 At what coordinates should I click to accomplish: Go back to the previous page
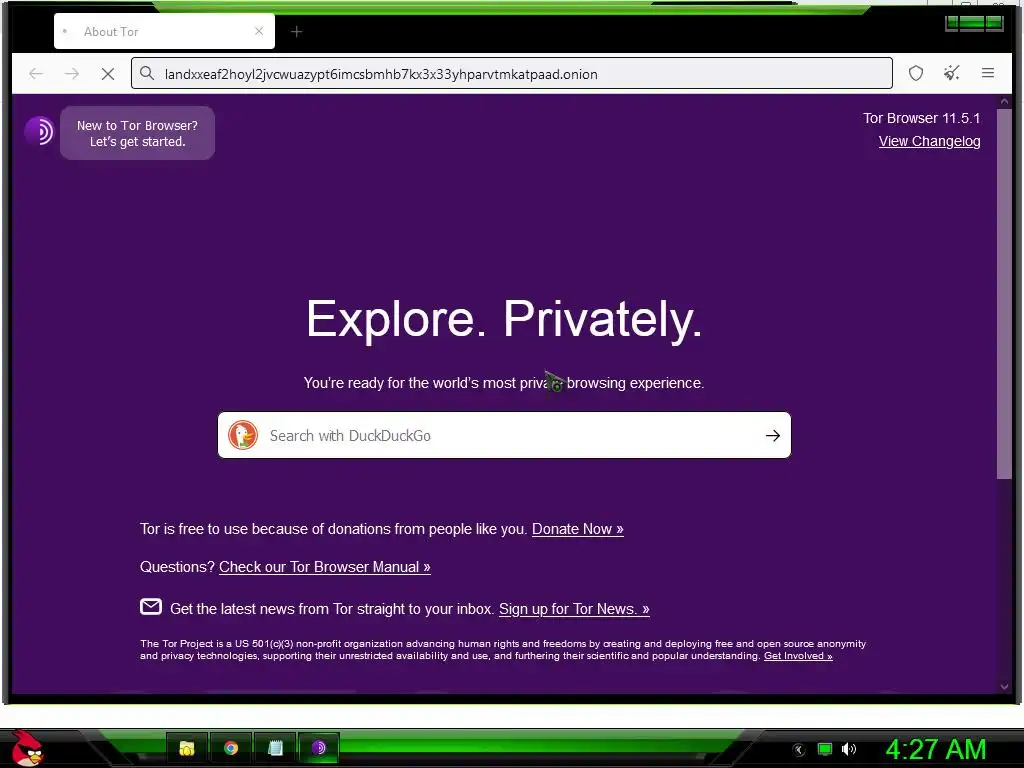tap(36, 74)
